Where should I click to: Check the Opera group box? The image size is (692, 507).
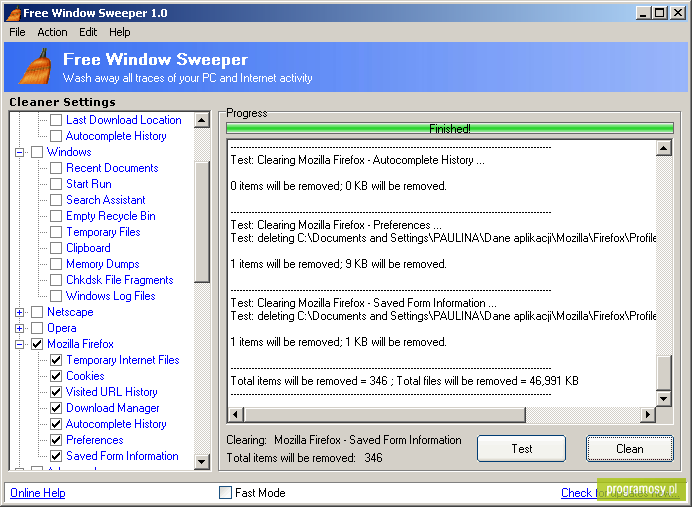point(37,328)
